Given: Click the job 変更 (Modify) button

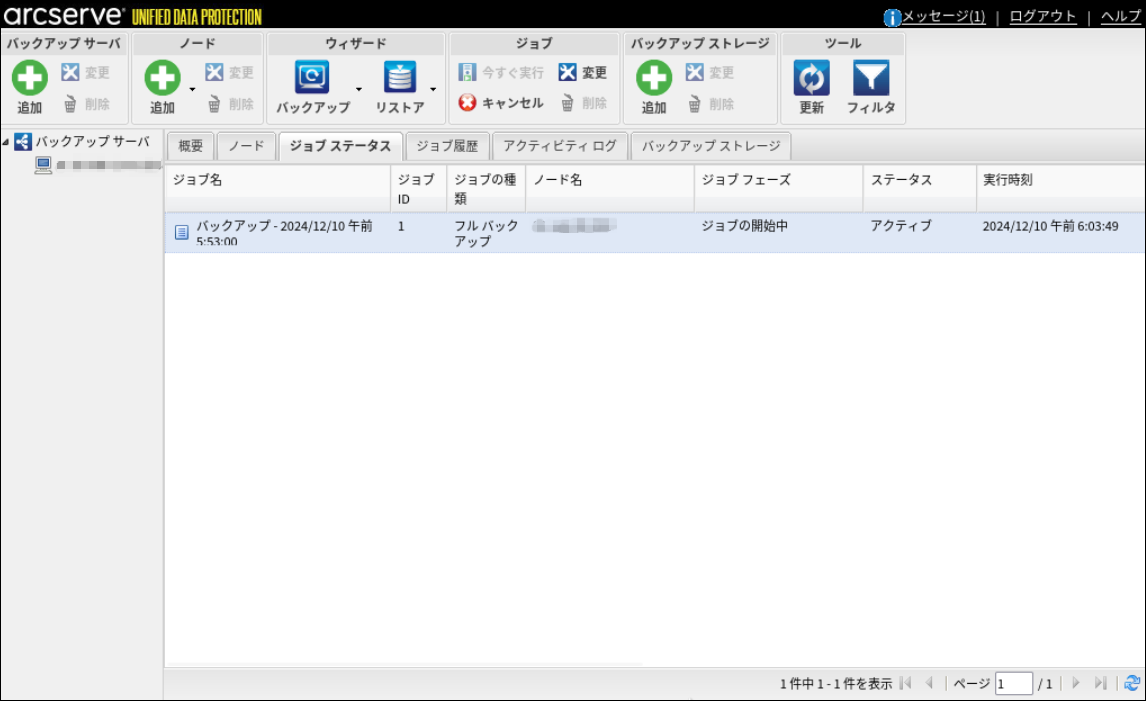Looking at the screenshot, I should [x=583, y=72].
